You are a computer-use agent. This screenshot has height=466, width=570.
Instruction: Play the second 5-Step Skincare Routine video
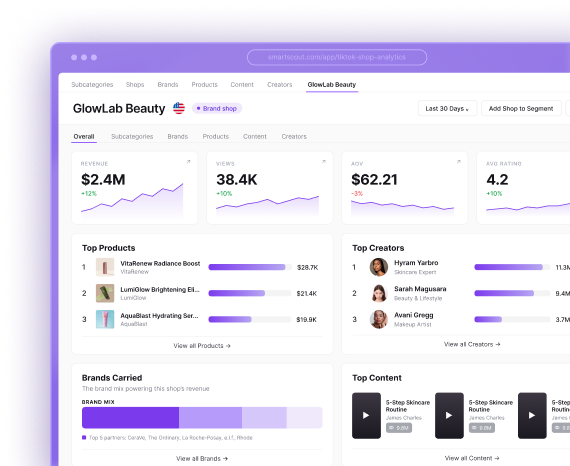[x=449, y=415]
